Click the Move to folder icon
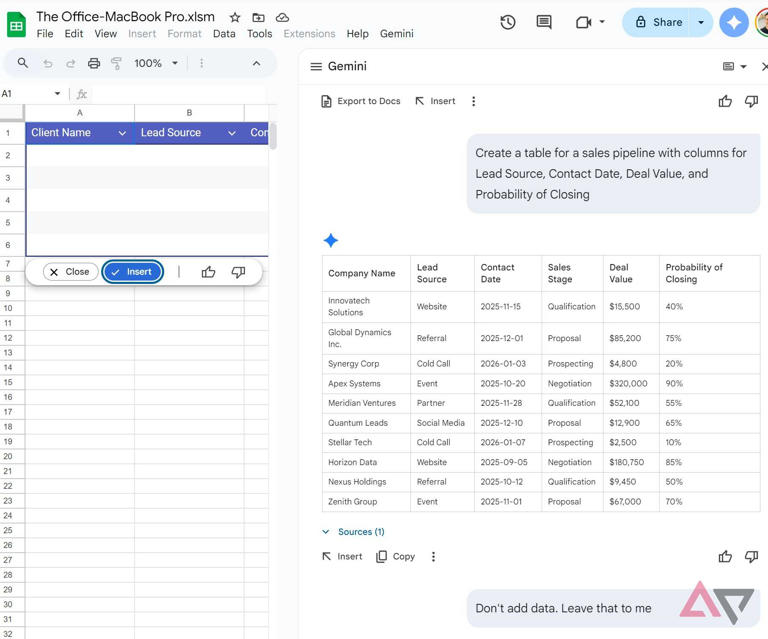Viewport: 768px width, 639px height. point(258,18)
